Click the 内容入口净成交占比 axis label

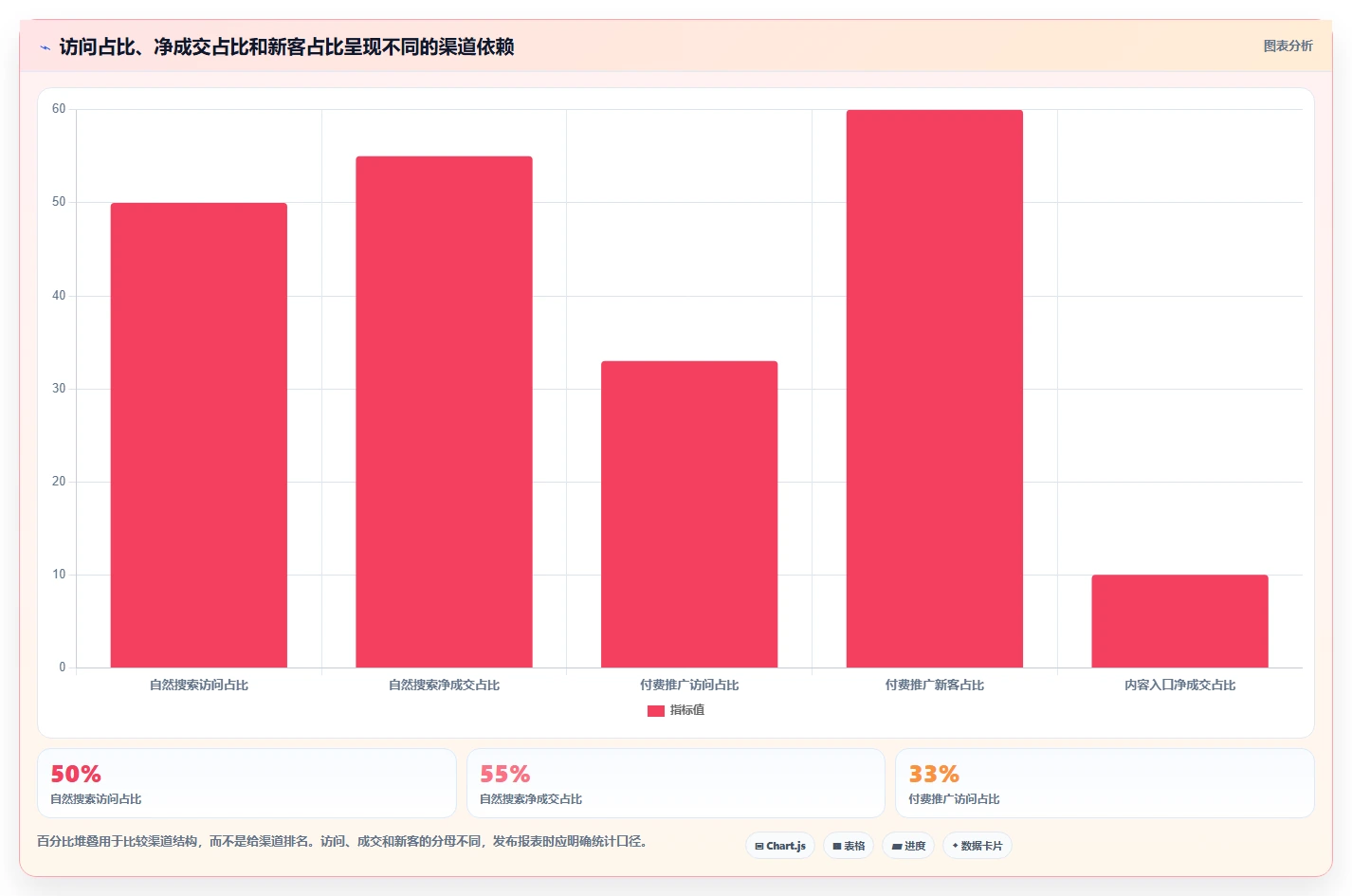coord(1179,685)
